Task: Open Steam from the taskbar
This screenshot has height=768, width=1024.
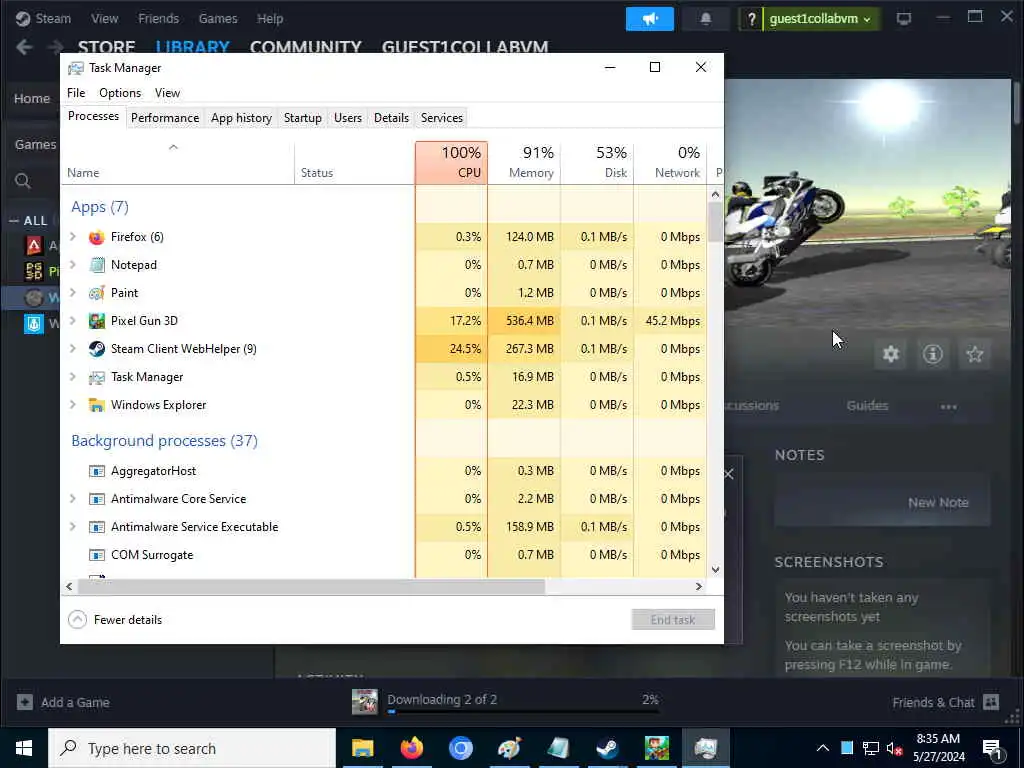Action: [x=607, y=748]
